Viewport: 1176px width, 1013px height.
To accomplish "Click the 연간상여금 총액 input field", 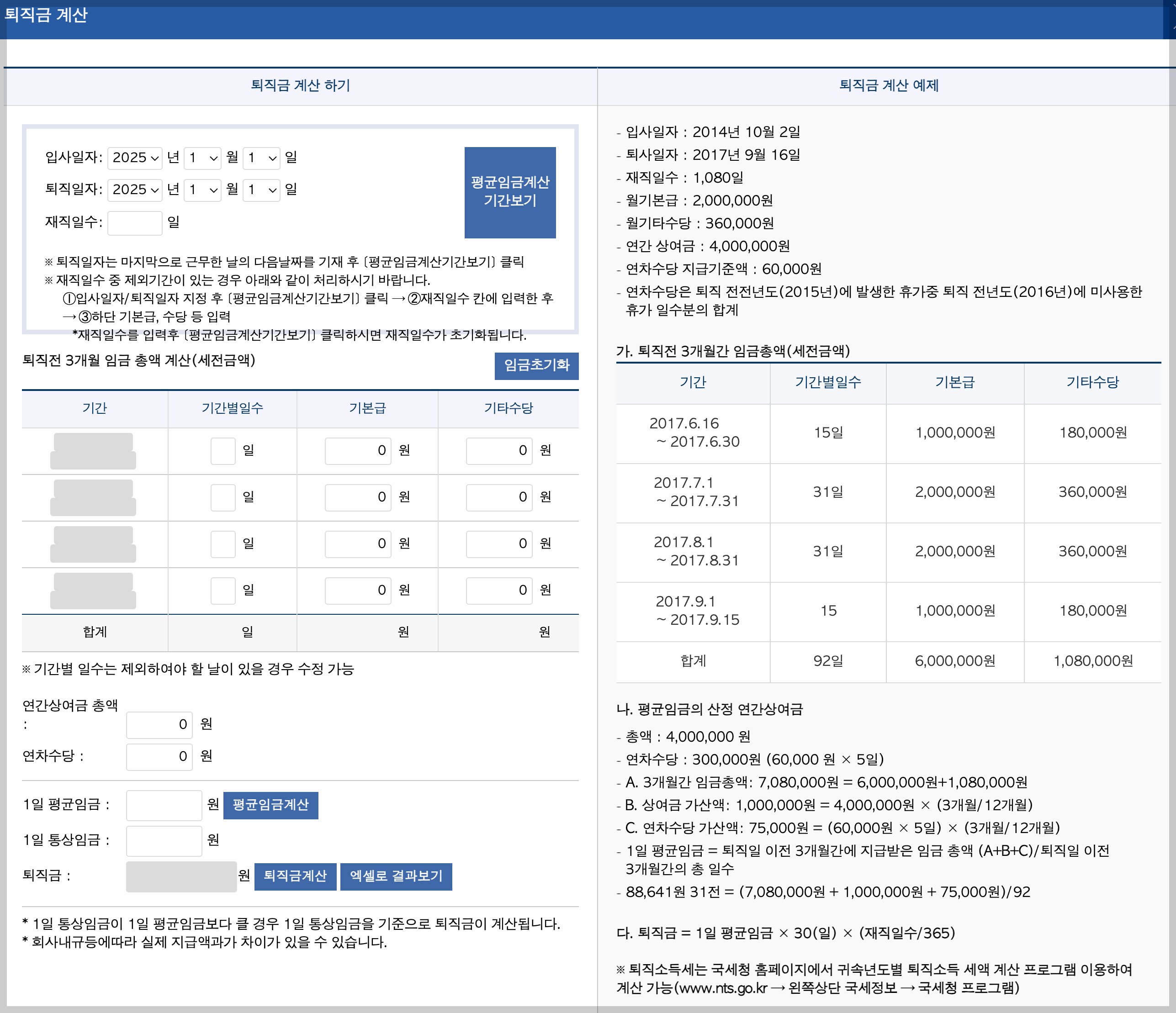I will (x=159, y=724).
